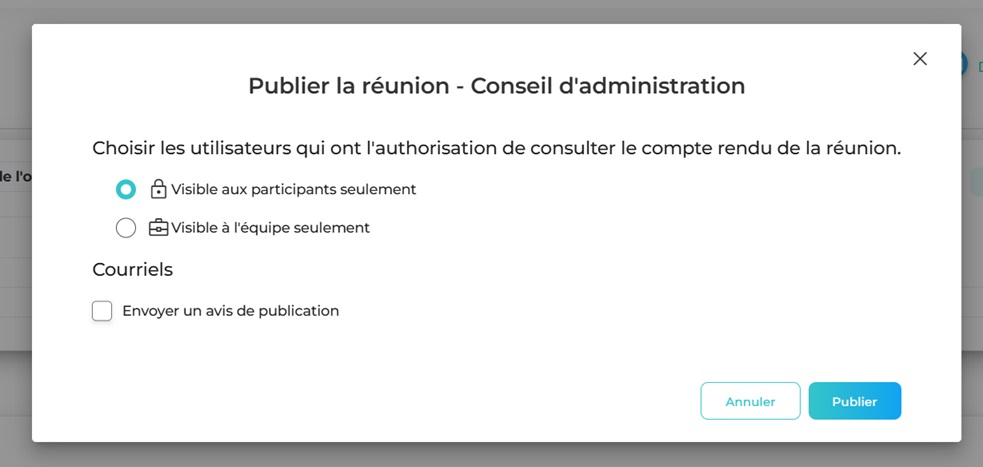The width and height of the screenshot is (983, 467).
Task: Click the 'Visible à l'équipe seulement' label text
Action: point(270,228)
